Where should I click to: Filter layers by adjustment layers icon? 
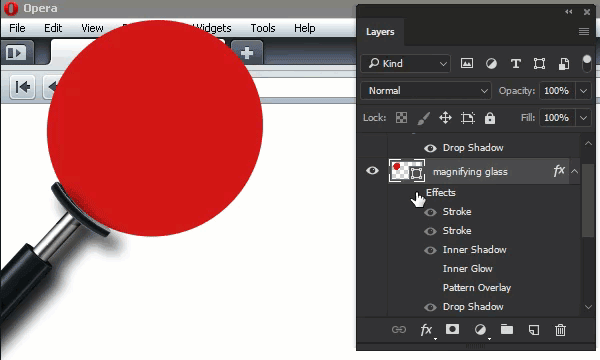pos(491,64)
